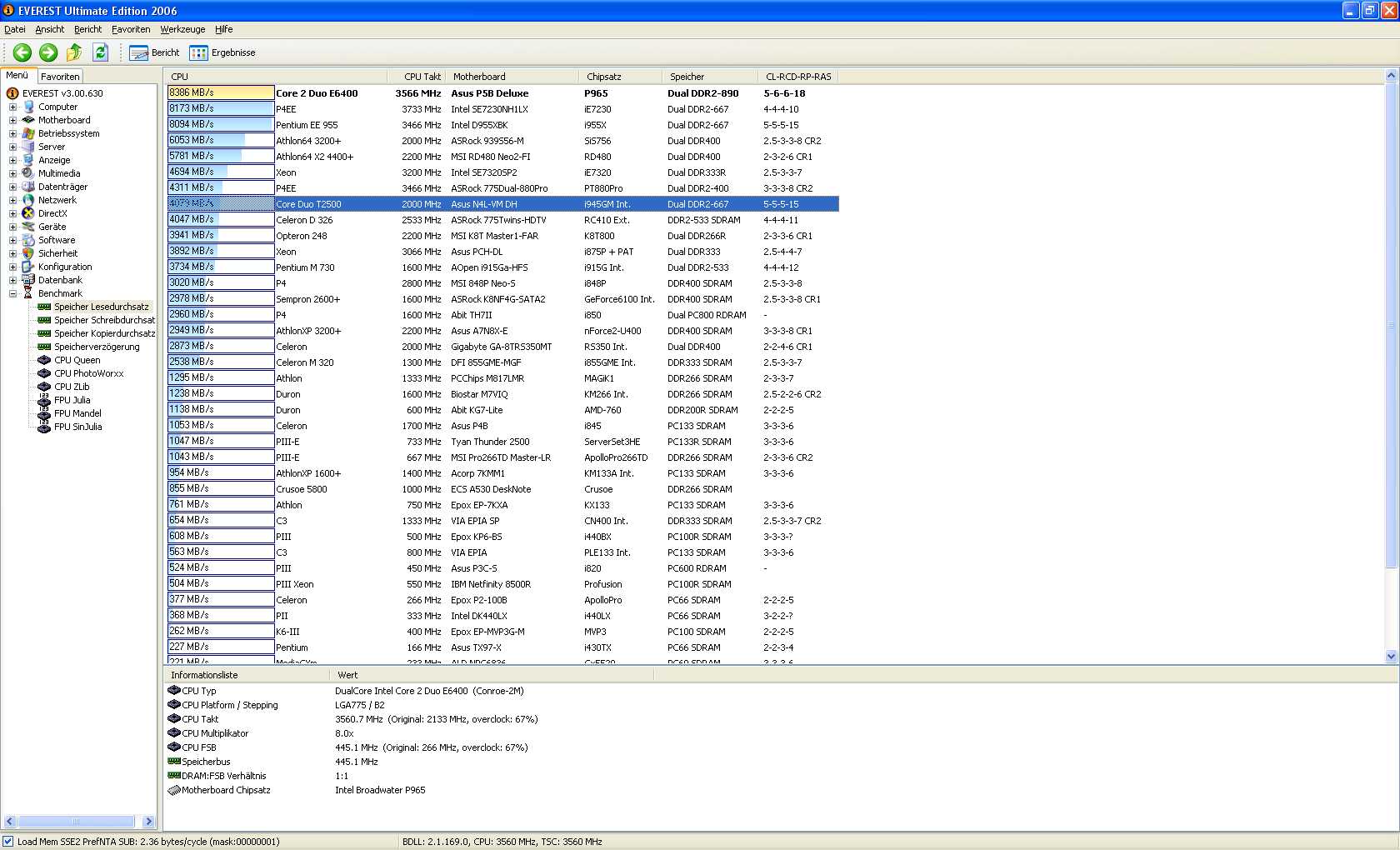This screenshot has height=850, width=1400.
Task: Select the Geräte devices icon
Action: point(29,227)
